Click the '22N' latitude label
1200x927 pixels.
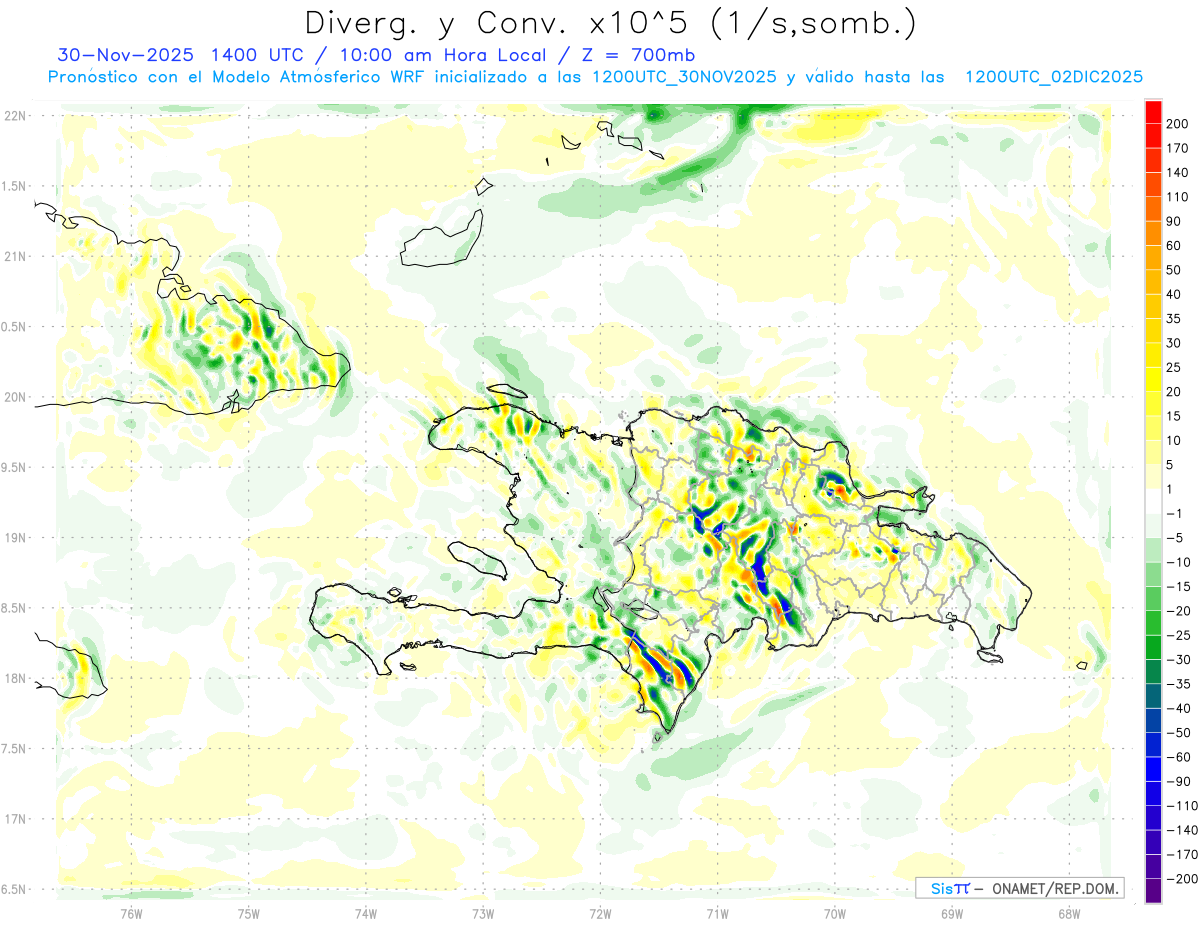(13, 116)
